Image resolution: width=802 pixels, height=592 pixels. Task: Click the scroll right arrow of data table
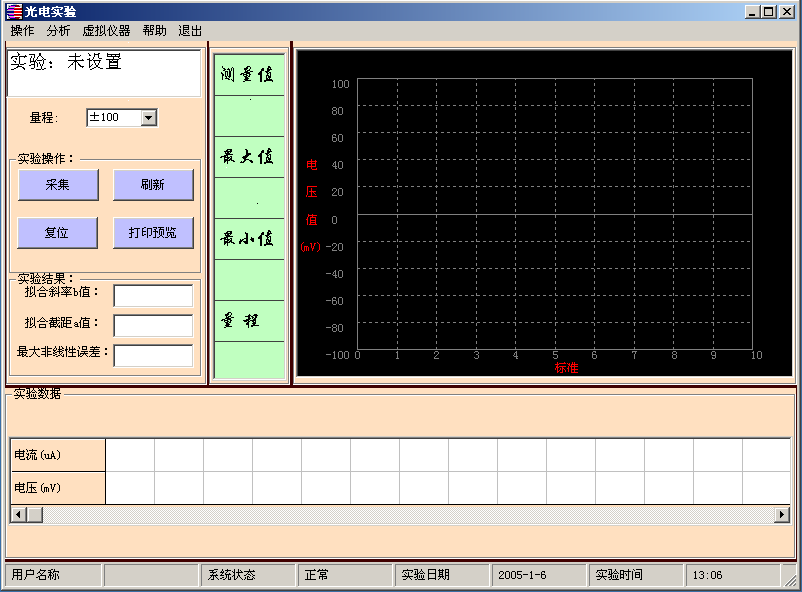[782, 514]
